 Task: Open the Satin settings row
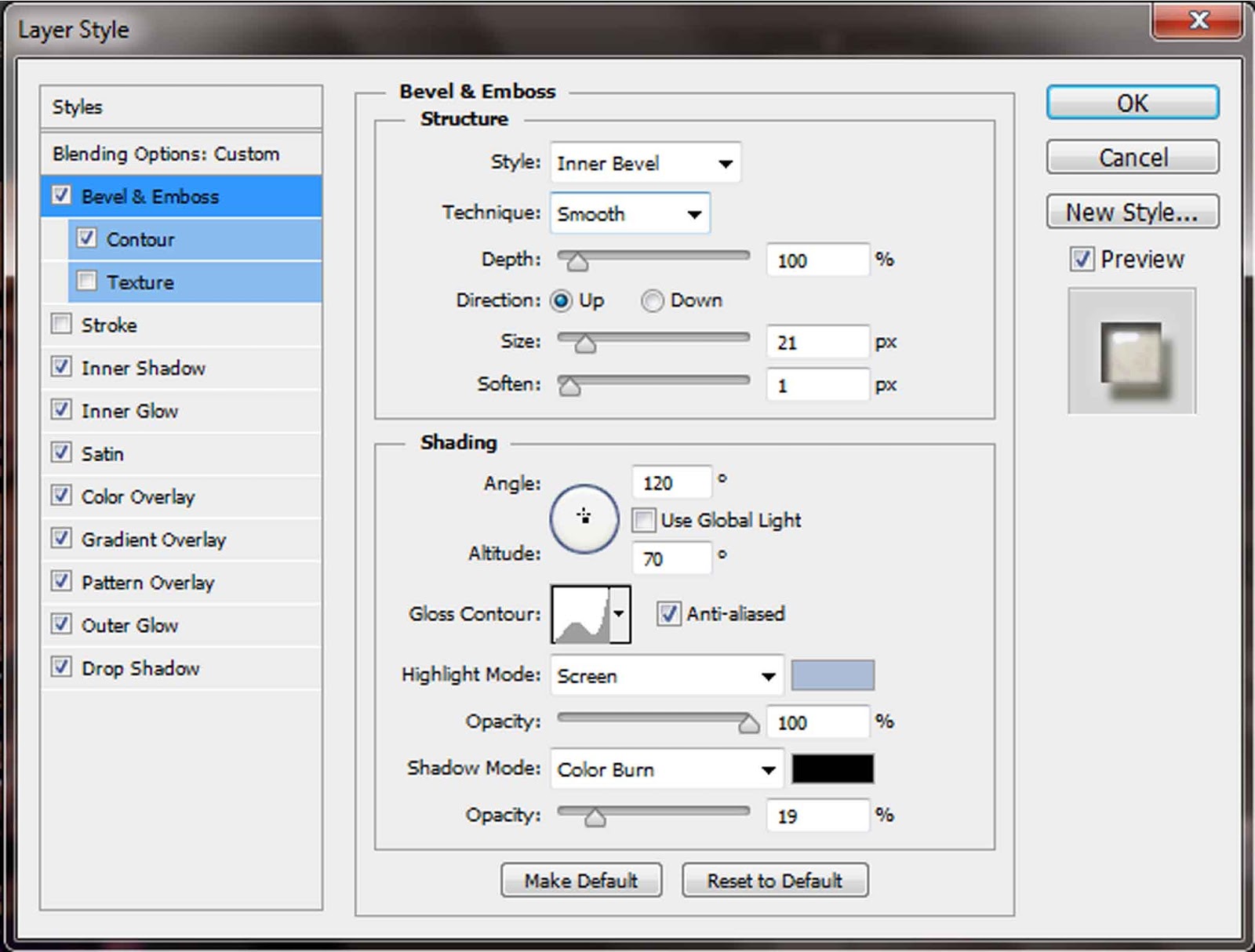click(x=181, y=453)
